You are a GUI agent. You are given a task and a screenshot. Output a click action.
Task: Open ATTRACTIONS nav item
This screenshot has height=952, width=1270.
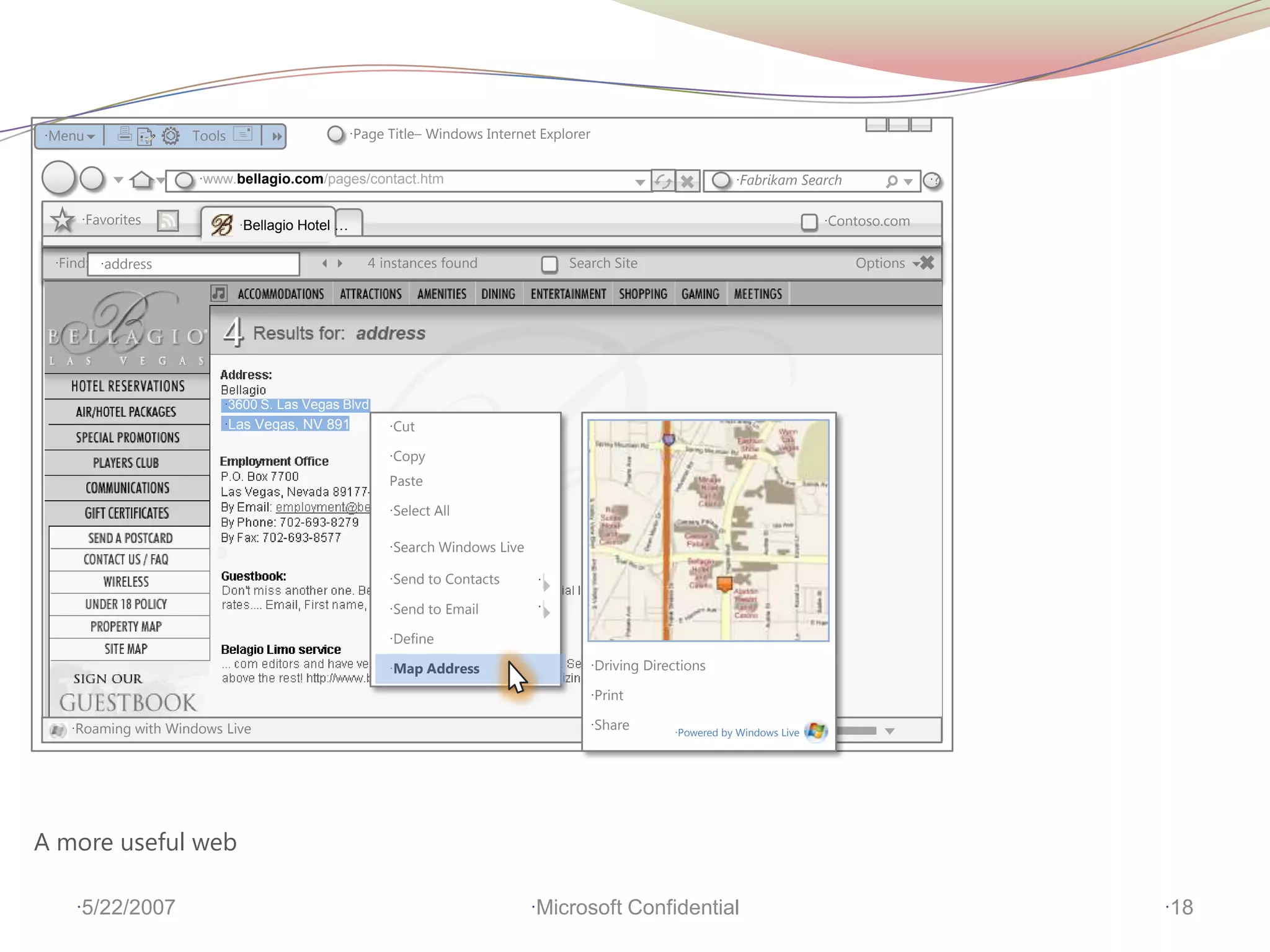[371, 294]
